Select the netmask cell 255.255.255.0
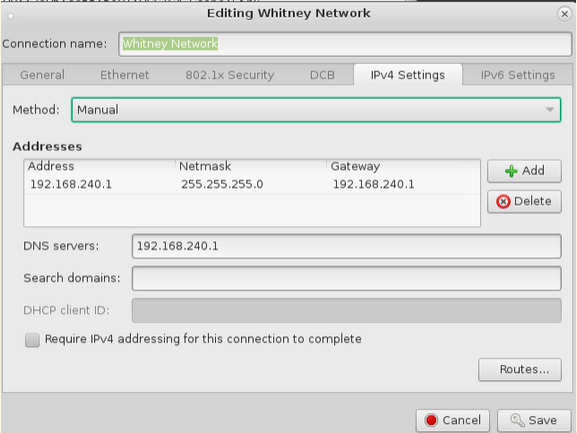Screen dimensions: 577x433 pyautogui.click(x=222, y=184)
